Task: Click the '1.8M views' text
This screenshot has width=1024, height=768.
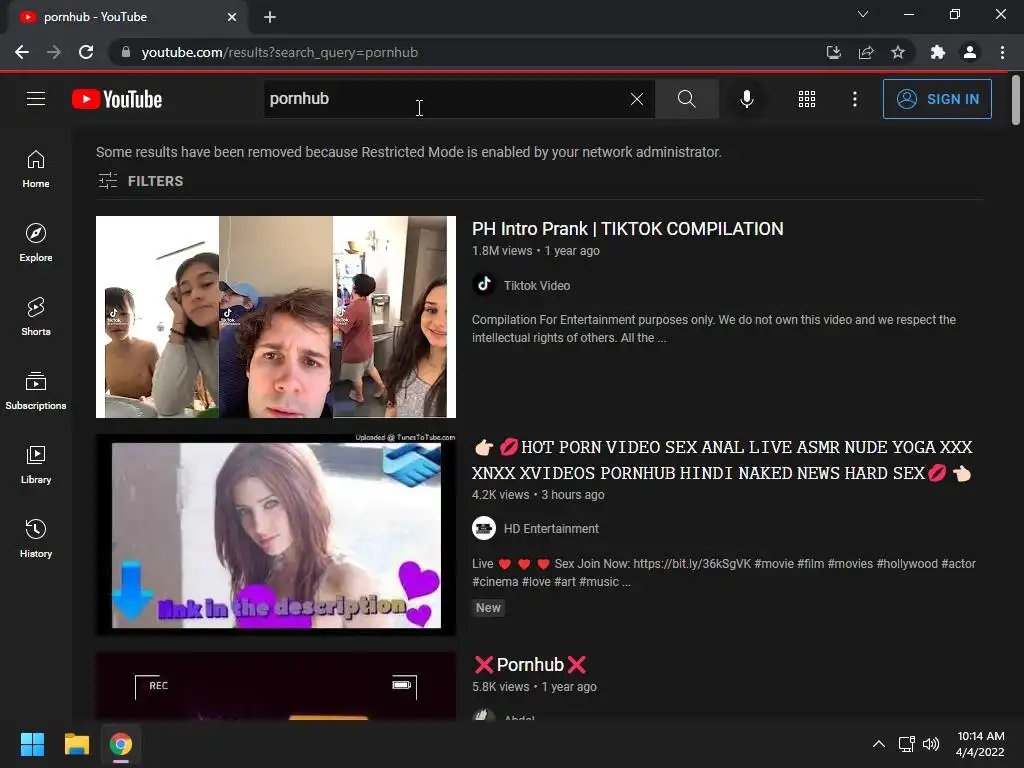Action: [x=502, y=251]
